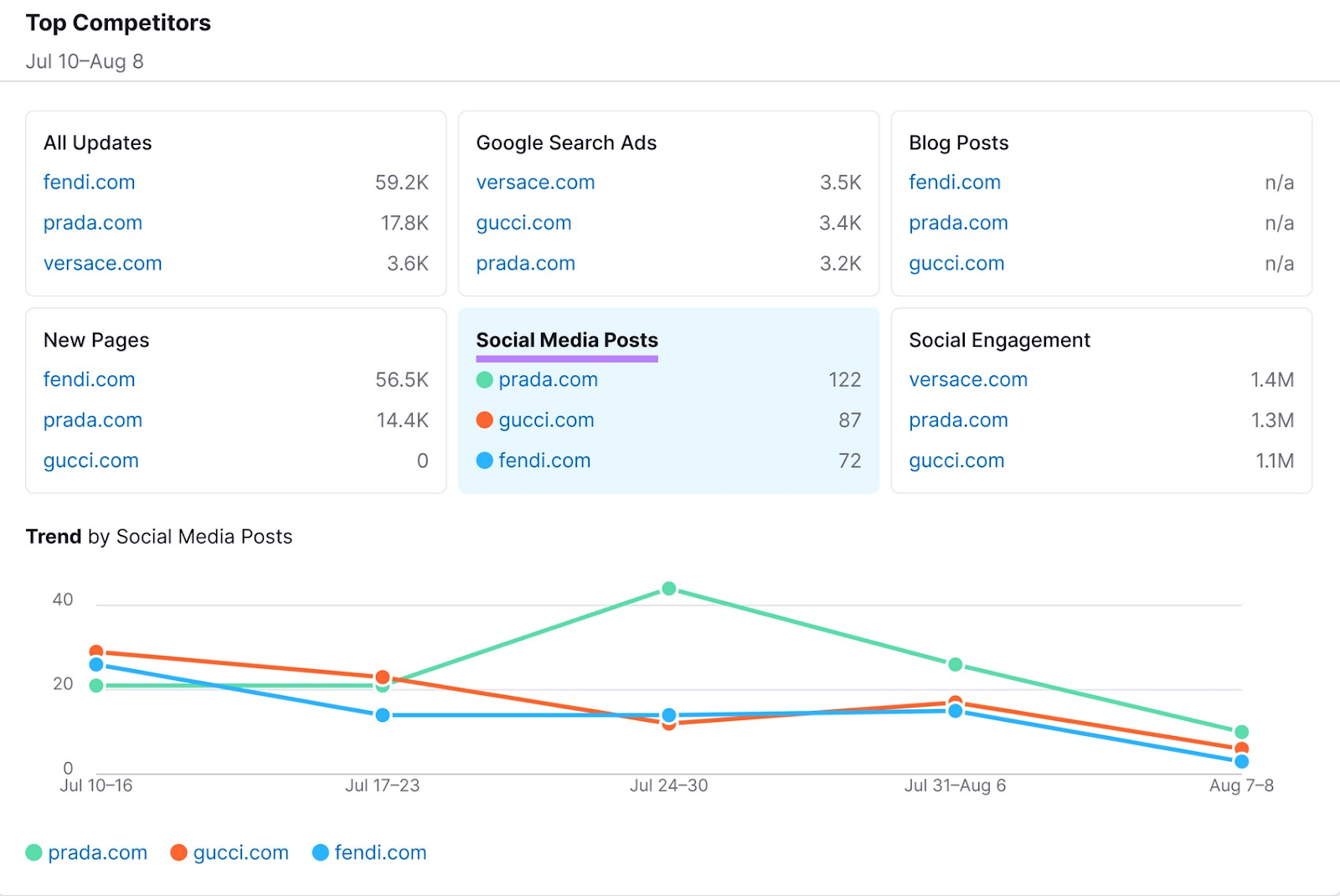The width and height of the screenshot is (1340, 896).
Task: Click the blue fendi.com dot in Social Media Posts
Action: pyautogui.click(x=484, y=461)
